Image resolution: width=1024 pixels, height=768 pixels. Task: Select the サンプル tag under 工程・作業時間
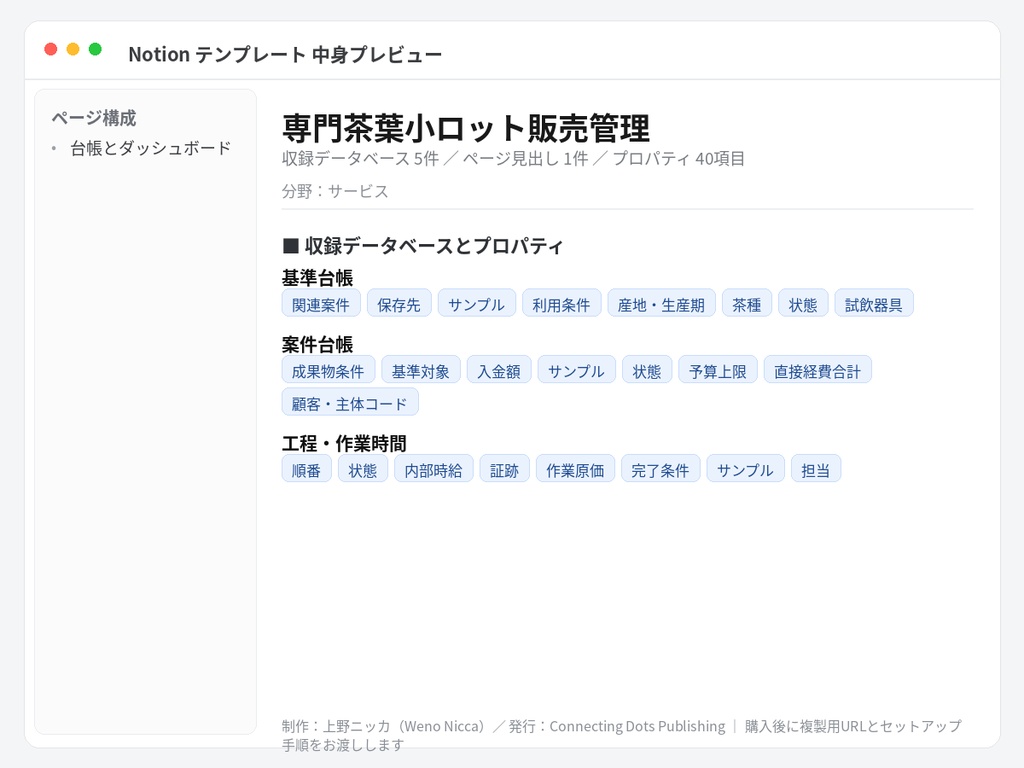click(x=746, y=470)
